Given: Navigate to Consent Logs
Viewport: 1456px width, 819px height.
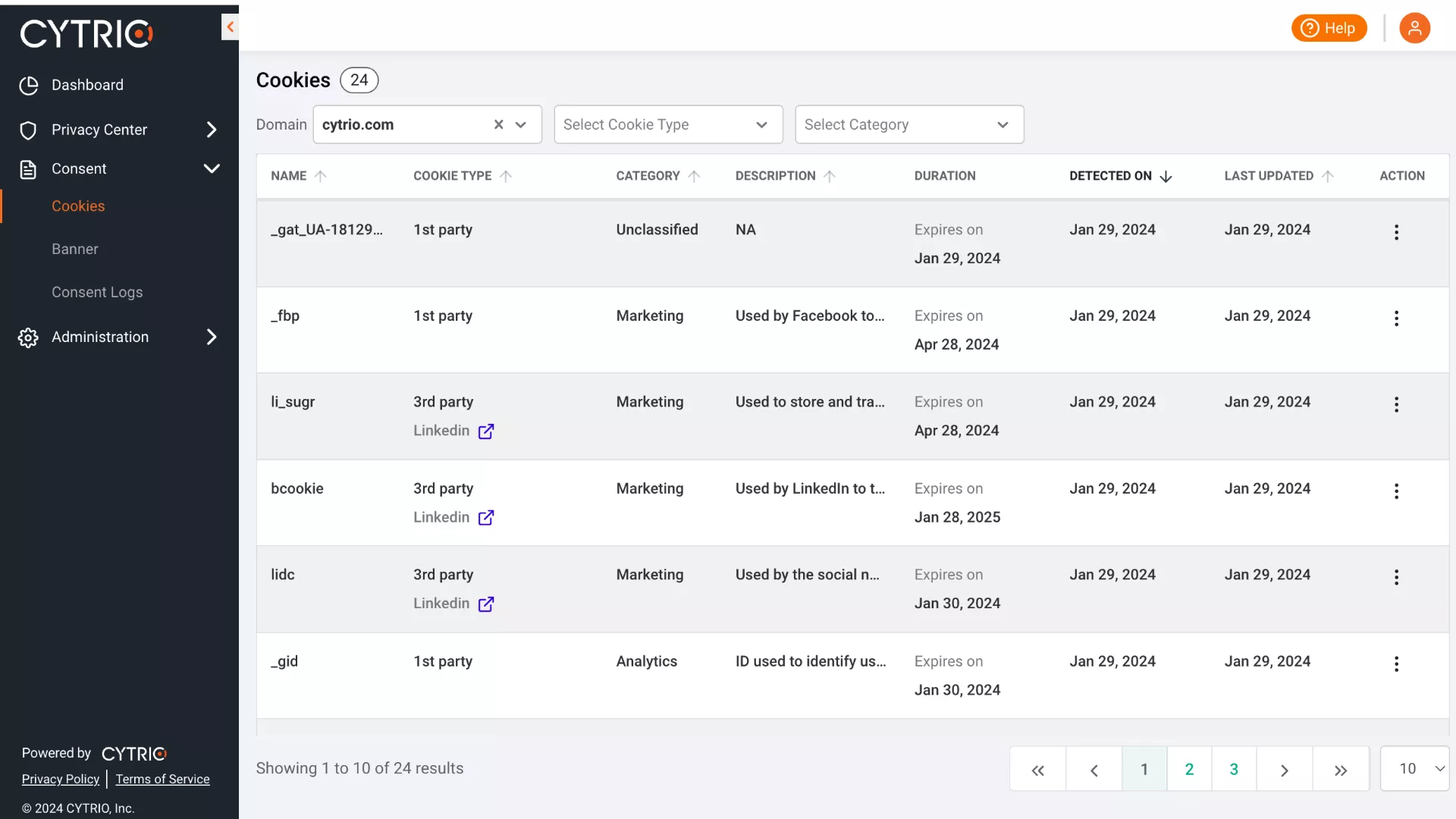Looking at the screenshot, I should point(97,292).
